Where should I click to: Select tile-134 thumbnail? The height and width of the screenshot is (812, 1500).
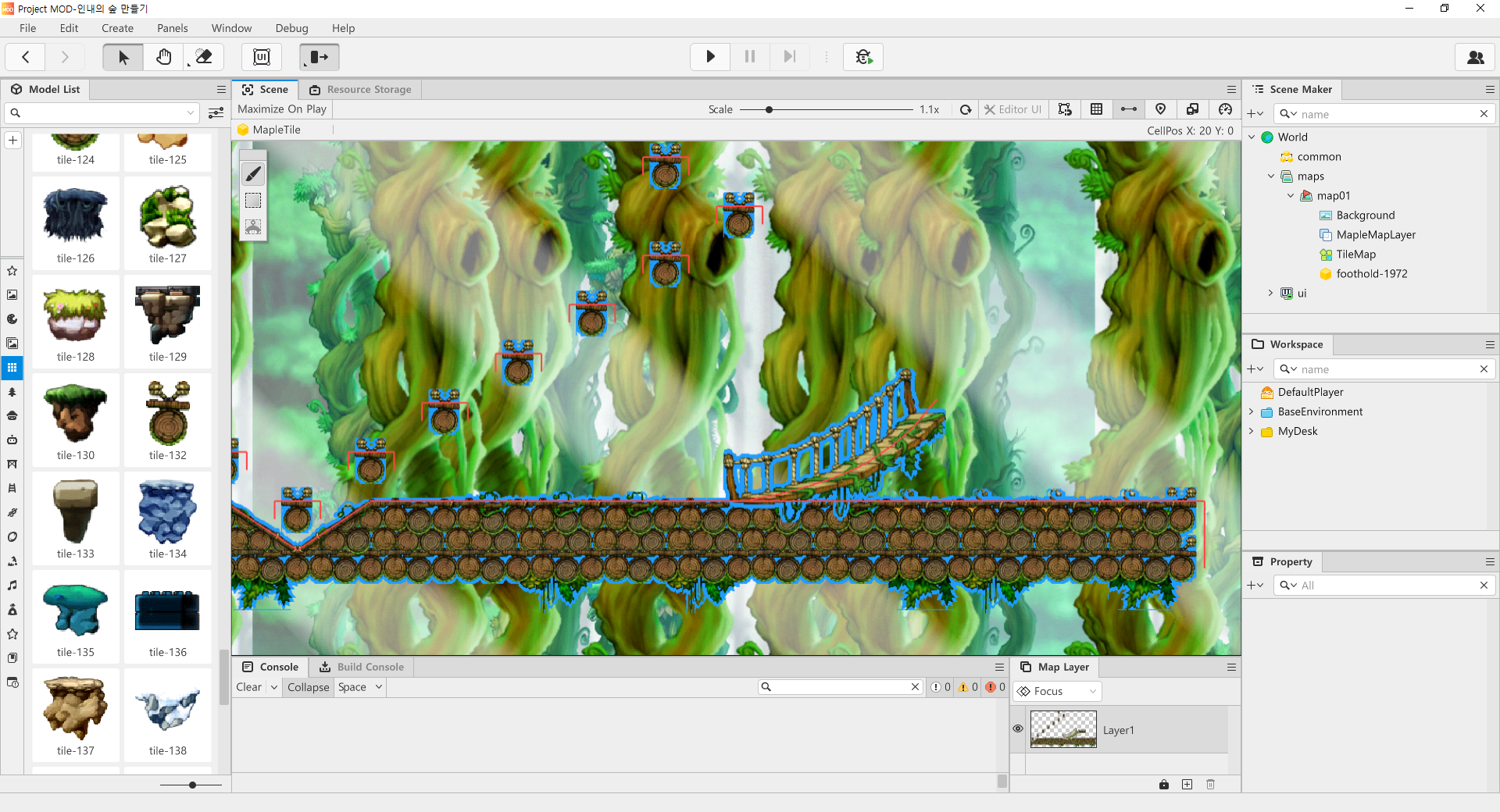[168, 518]
